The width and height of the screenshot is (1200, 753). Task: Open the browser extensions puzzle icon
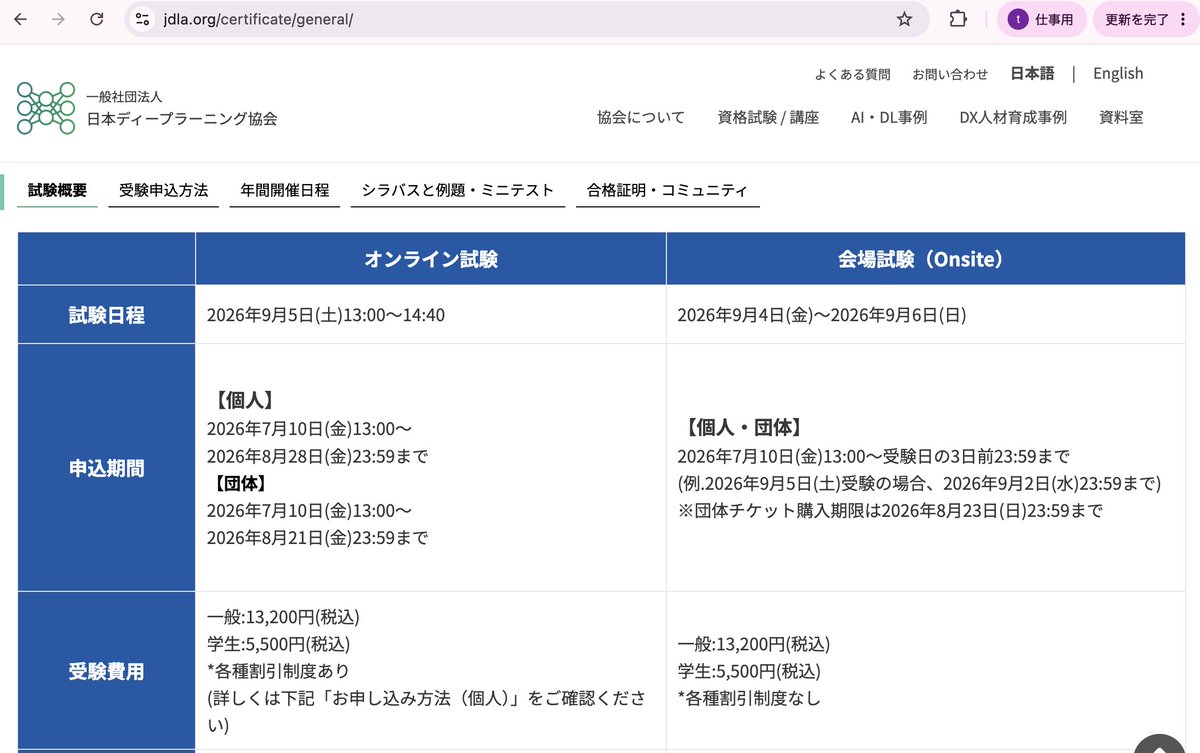click(958, 19)
